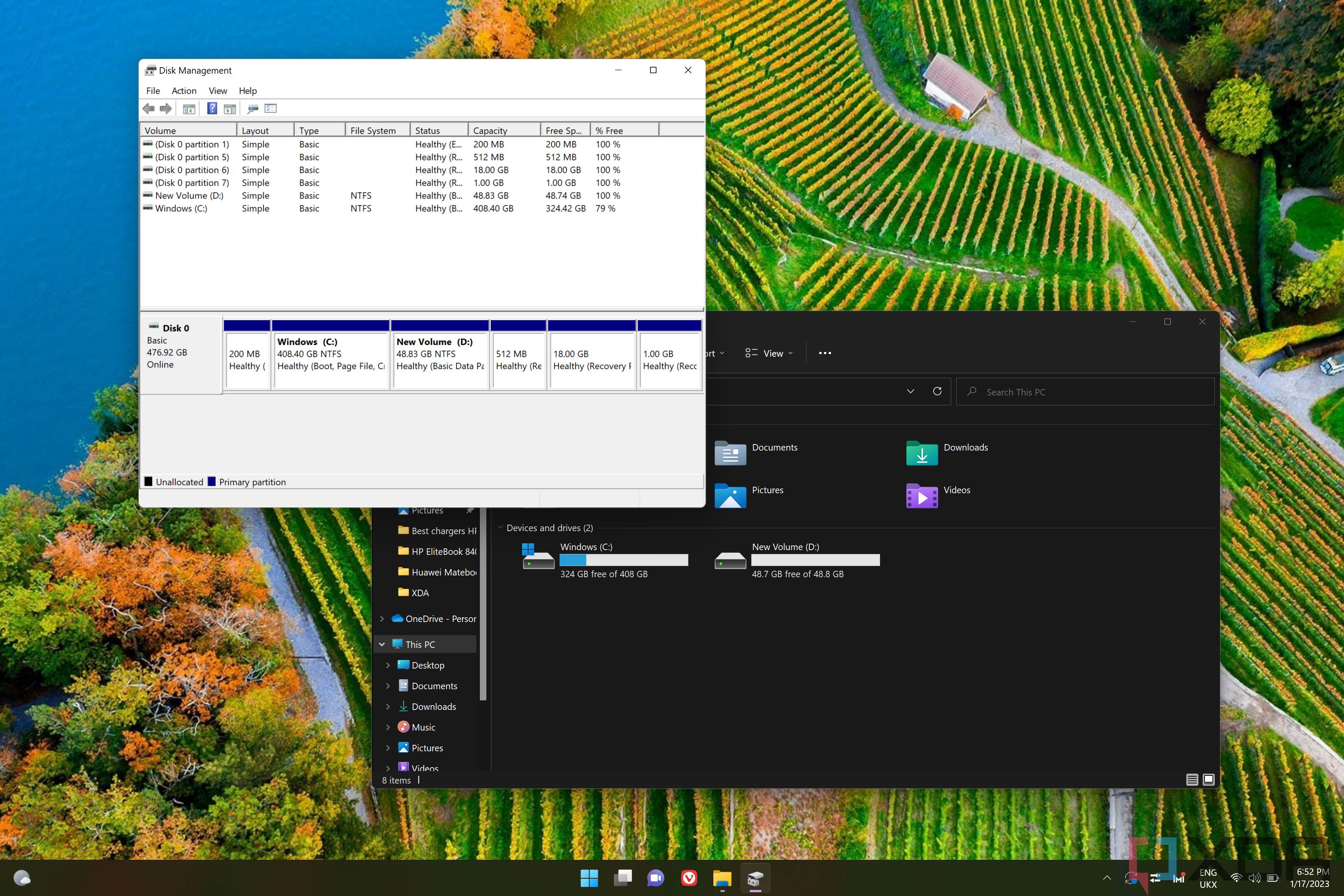Click the Forward arrow in Disk Management toolbar
The image size is (1344, 896).
coord(166,109)
